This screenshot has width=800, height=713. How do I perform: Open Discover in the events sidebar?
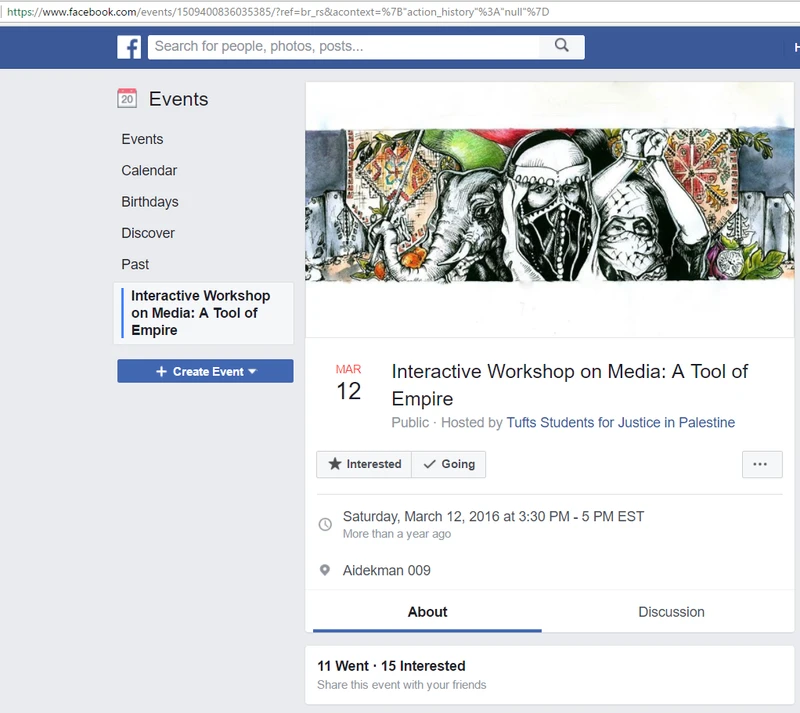(148, 233)
